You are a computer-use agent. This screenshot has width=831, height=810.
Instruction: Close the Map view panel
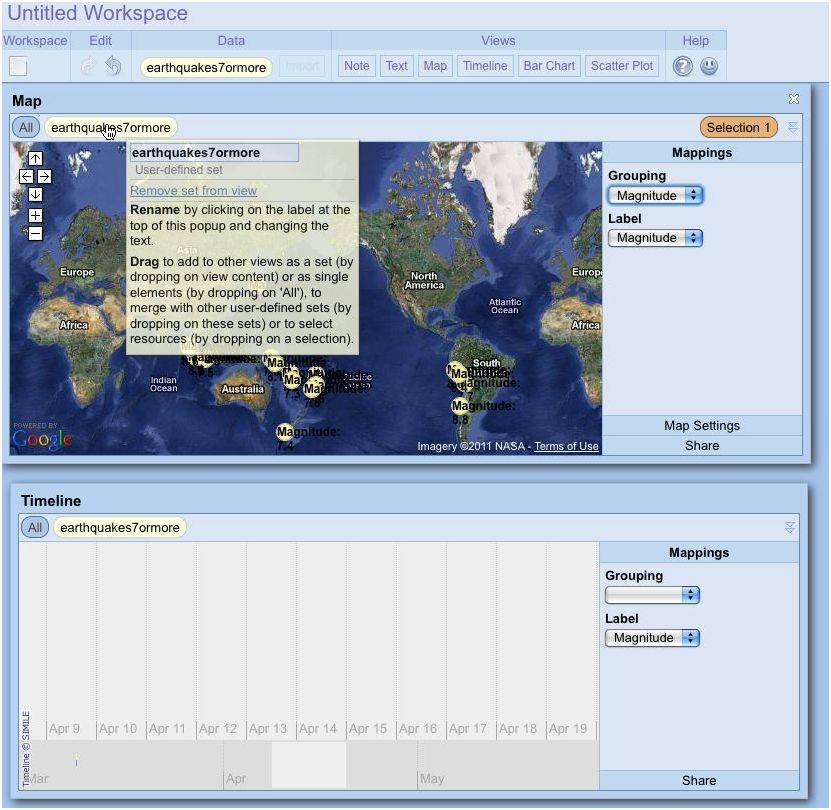coord(793,99)
